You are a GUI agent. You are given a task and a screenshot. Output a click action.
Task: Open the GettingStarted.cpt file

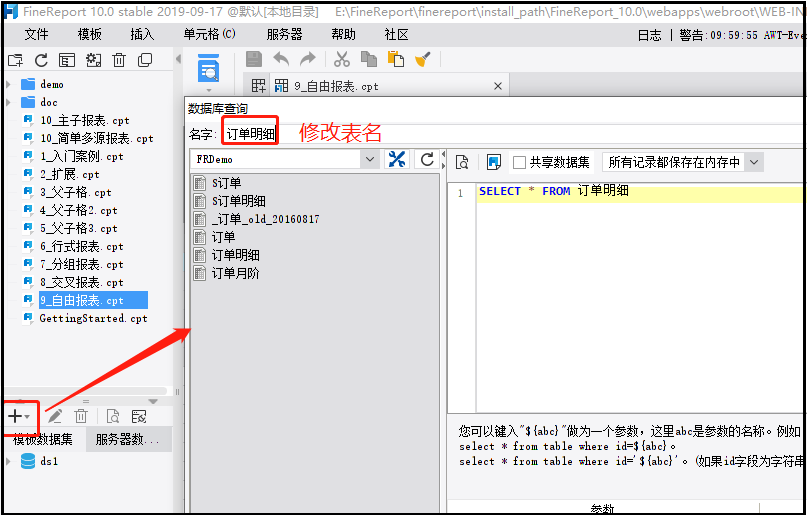pos(93,318)
